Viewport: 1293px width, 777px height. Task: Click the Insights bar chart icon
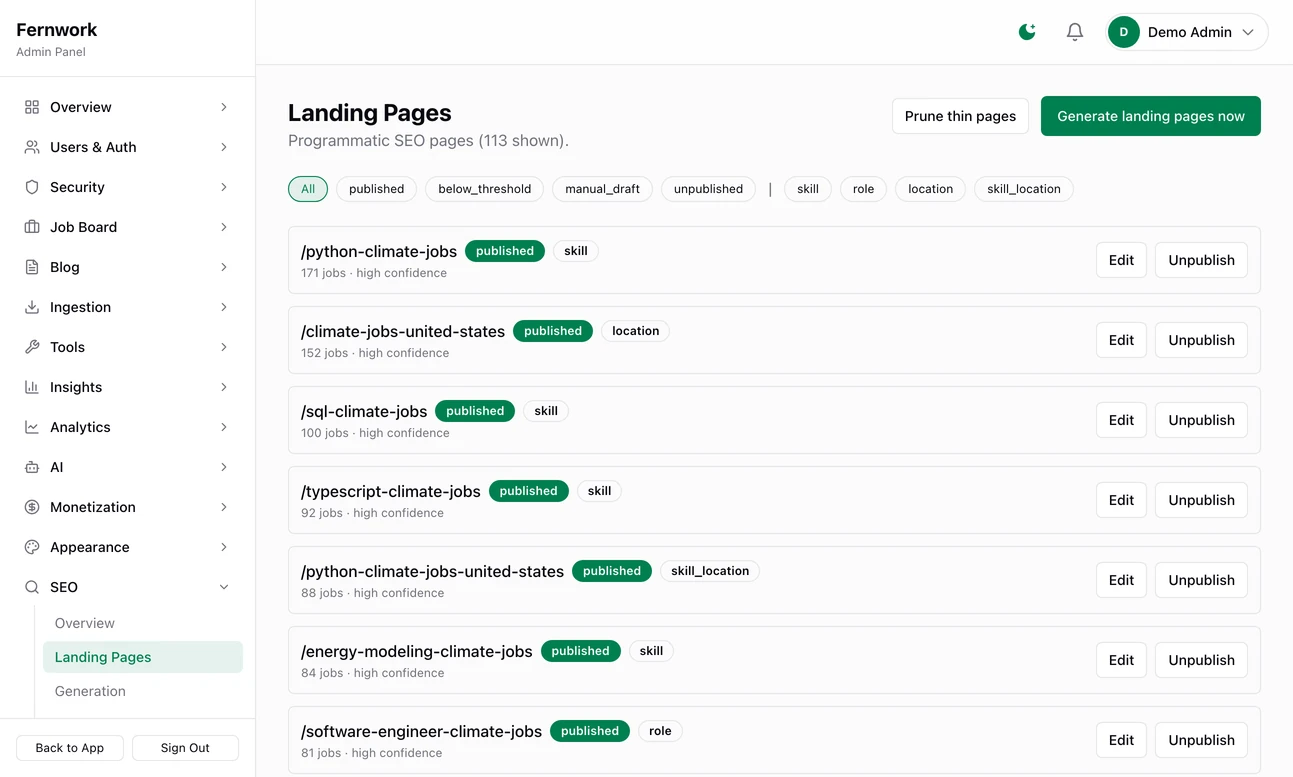(32, 387)
